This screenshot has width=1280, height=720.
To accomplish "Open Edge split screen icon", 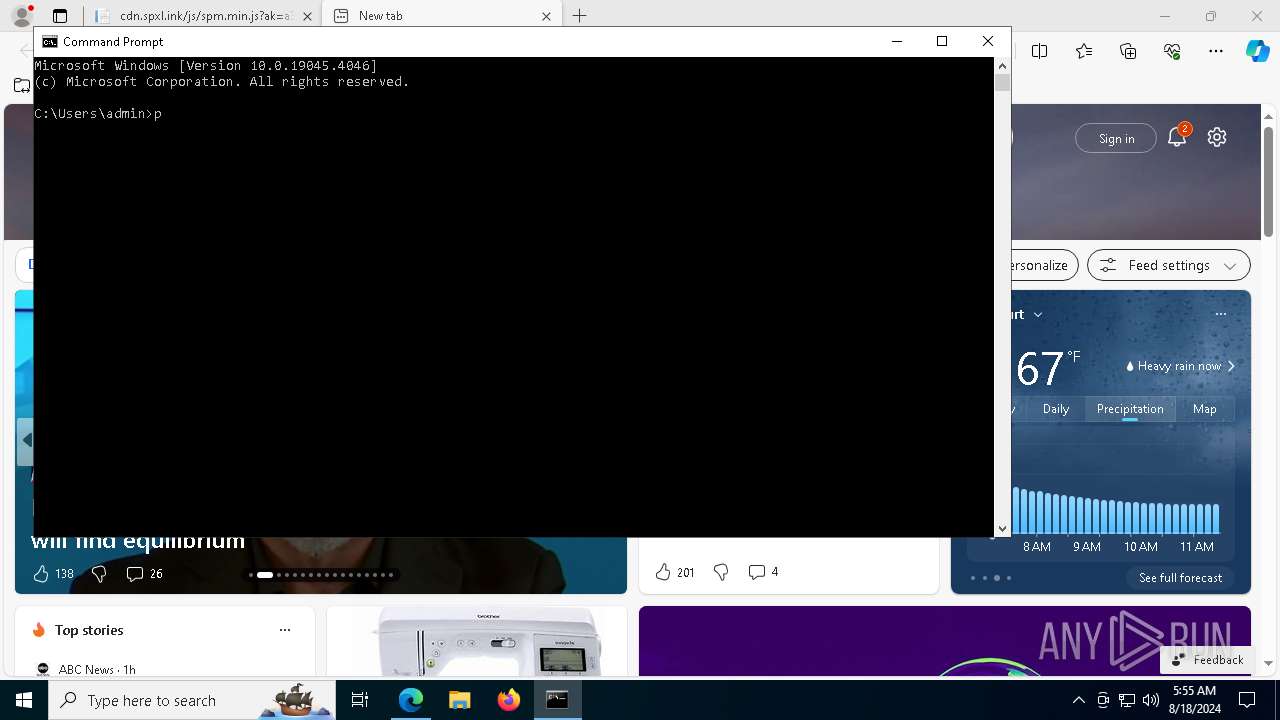I will [1040, 51].
